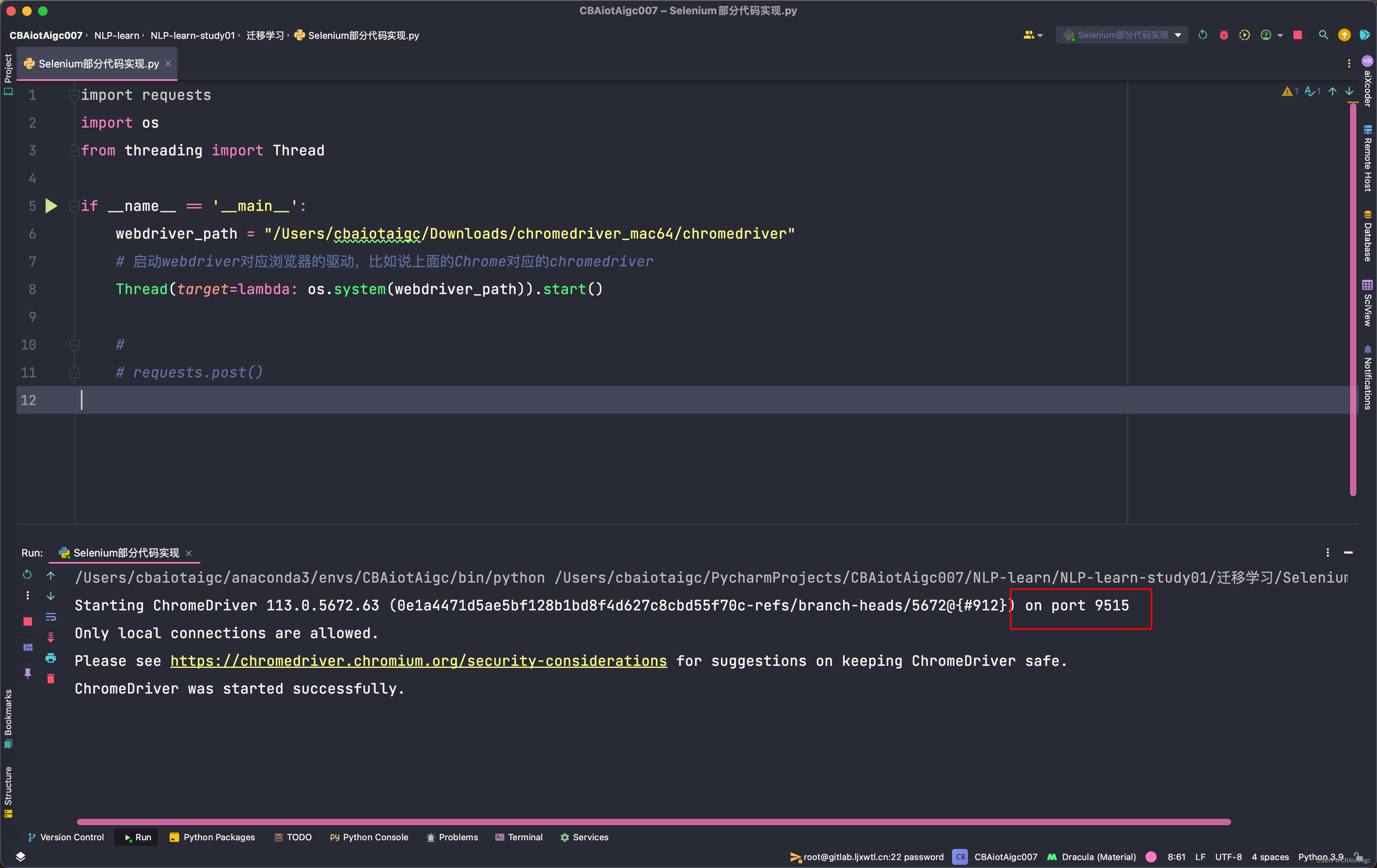The image size is (1377, 868).
Task: Click the red Debug bug icon
Action: click(x=1224, y=35)
